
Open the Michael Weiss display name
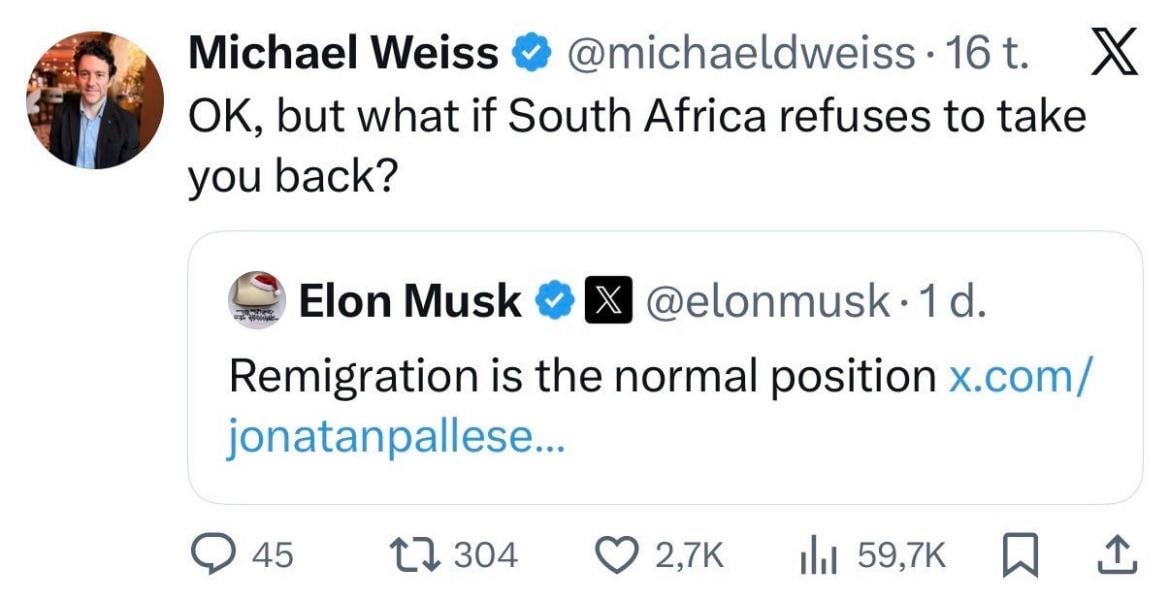coord(343,55)
